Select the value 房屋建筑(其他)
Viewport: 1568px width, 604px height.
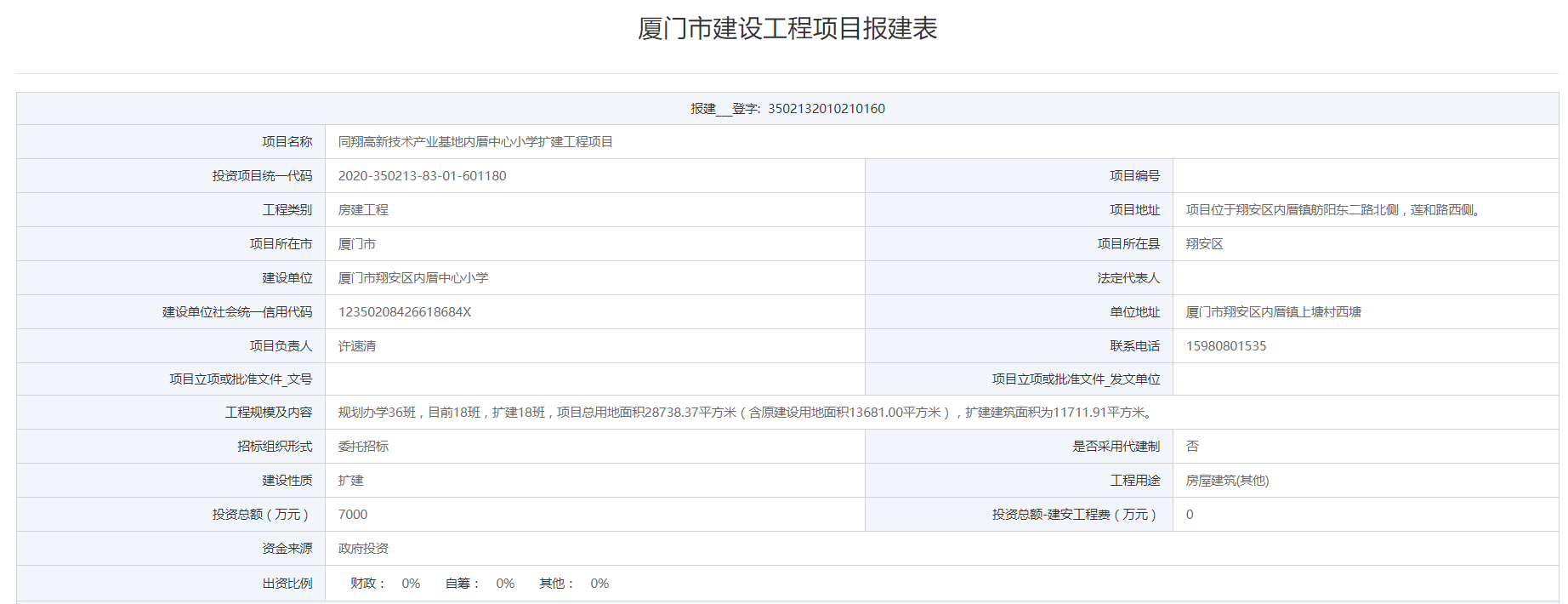coord(1227,481)
